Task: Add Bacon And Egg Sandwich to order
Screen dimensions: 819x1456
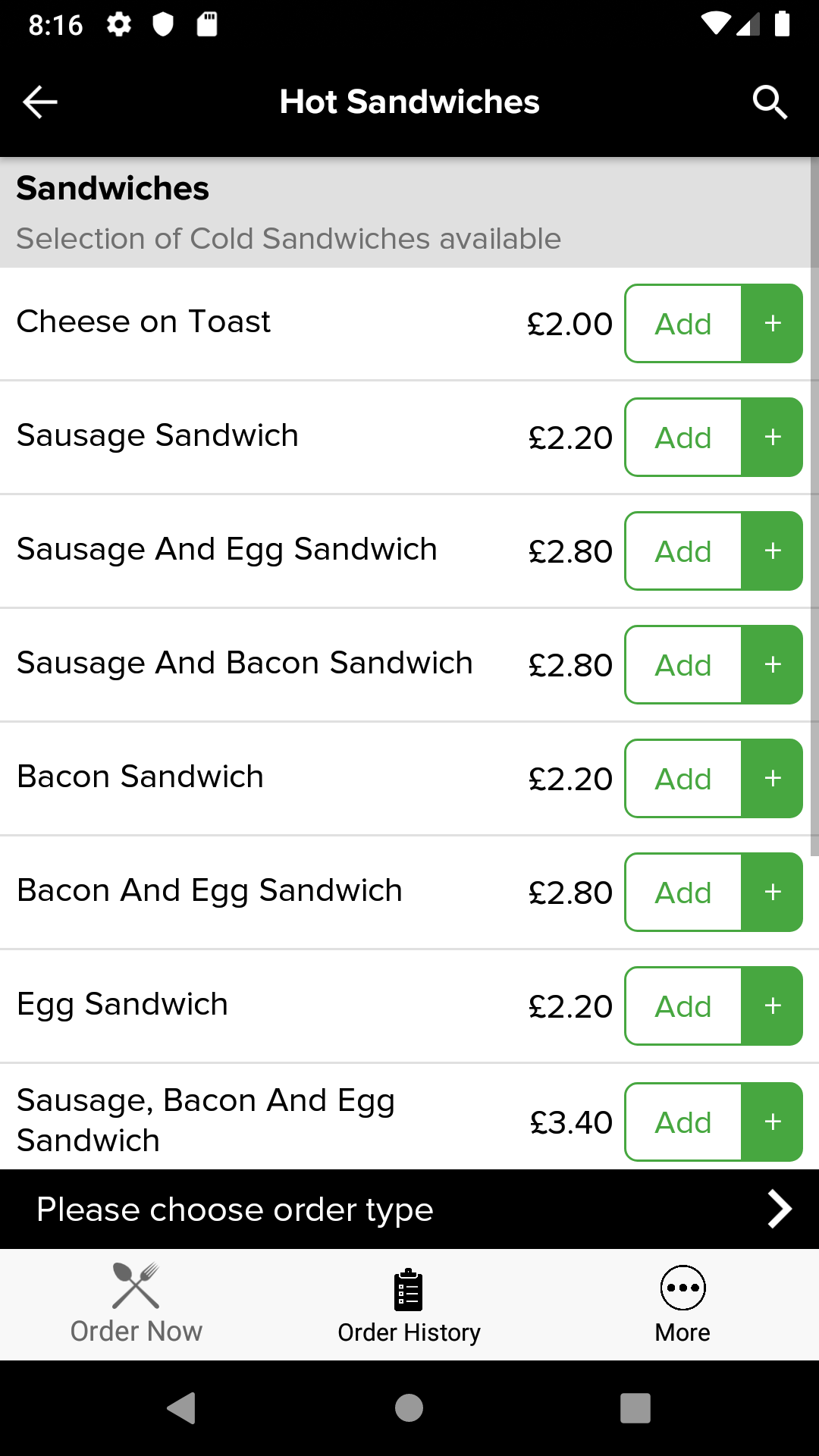Action: tap(683, 893)
